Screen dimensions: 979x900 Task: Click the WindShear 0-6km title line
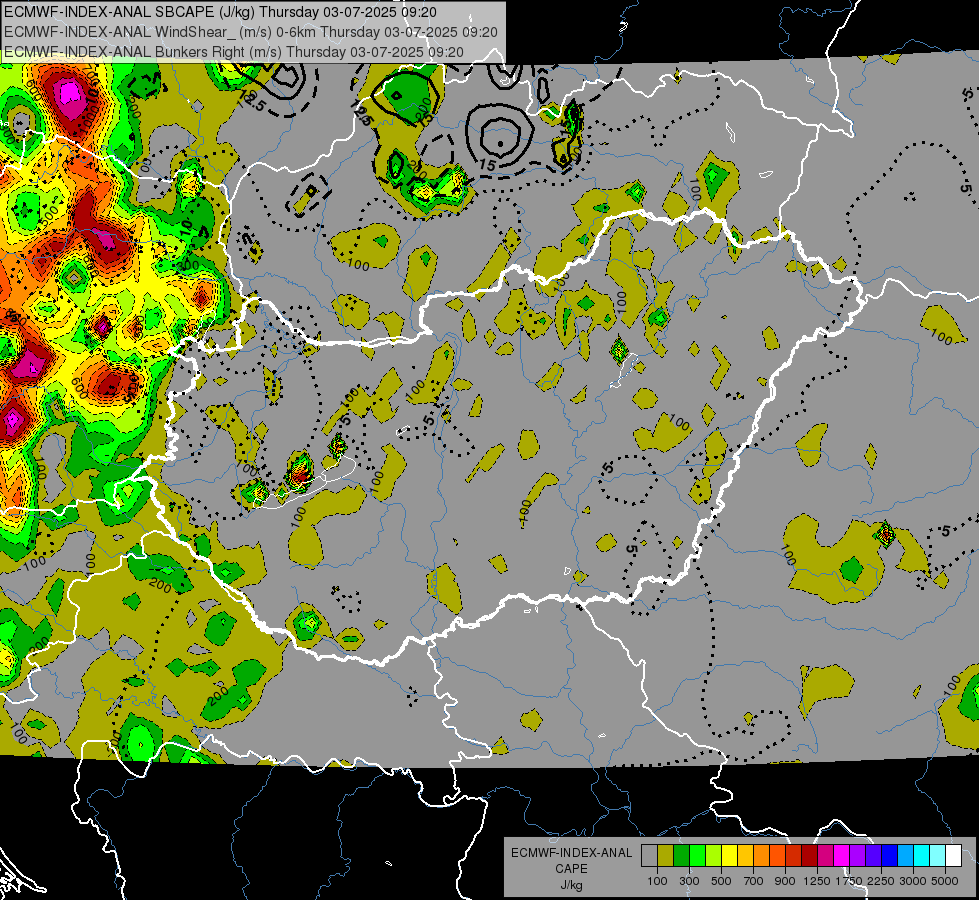(x=250, y=32)
